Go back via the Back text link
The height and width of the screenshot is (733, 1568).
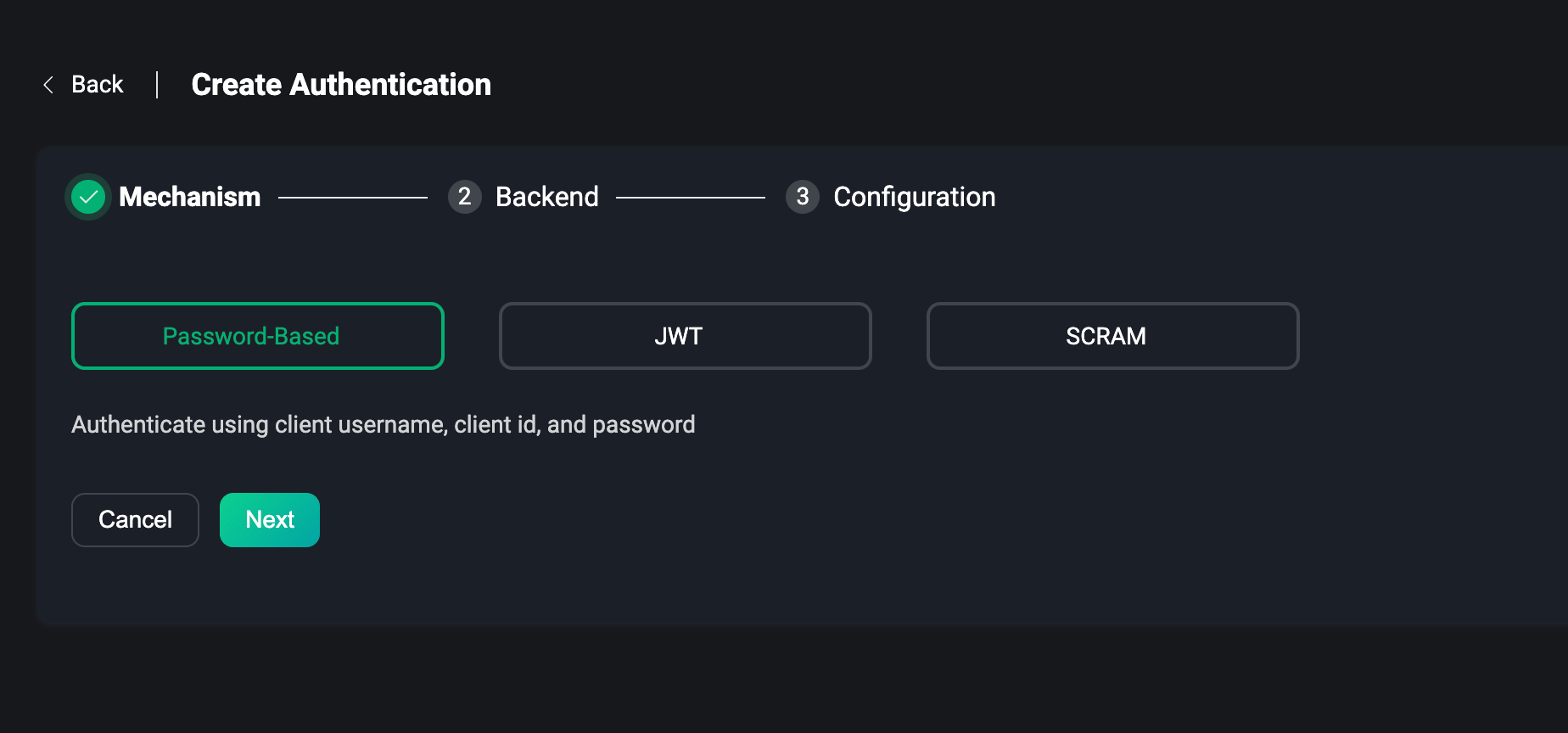[x=98, y=85]
